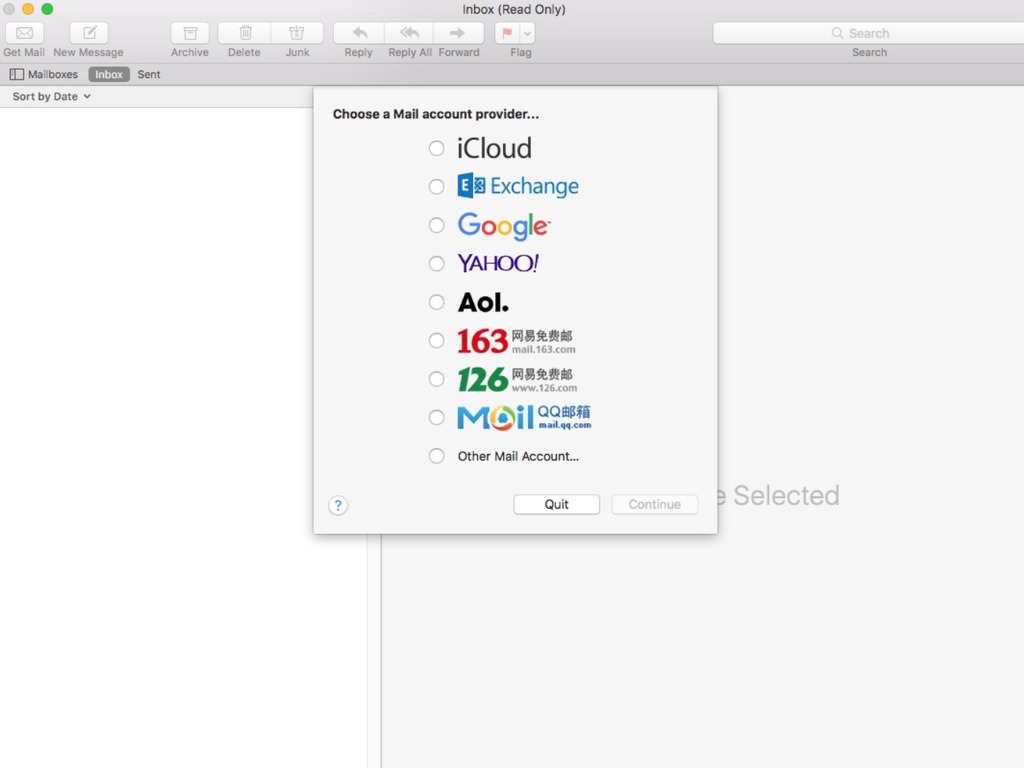This screenshot has height=768, width=1024.
Task: Select the Aol radio button
Action: [x=436, y=302]
